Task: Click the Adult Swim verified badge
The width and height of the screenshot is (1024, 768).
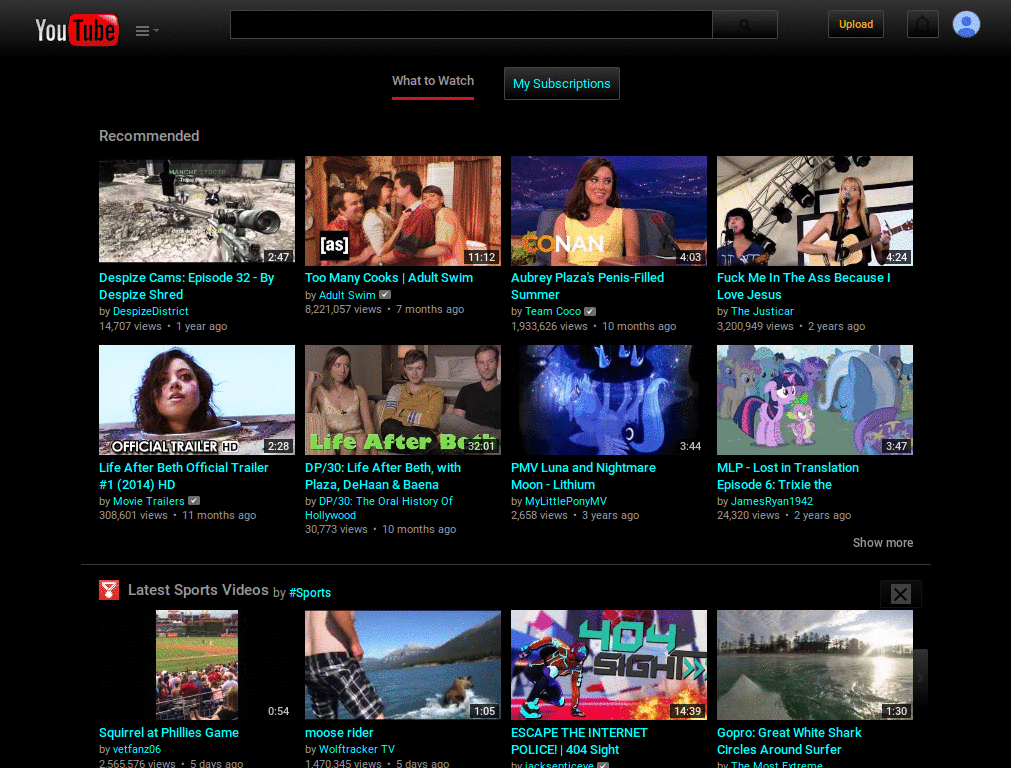Action: tap(385, 295)
